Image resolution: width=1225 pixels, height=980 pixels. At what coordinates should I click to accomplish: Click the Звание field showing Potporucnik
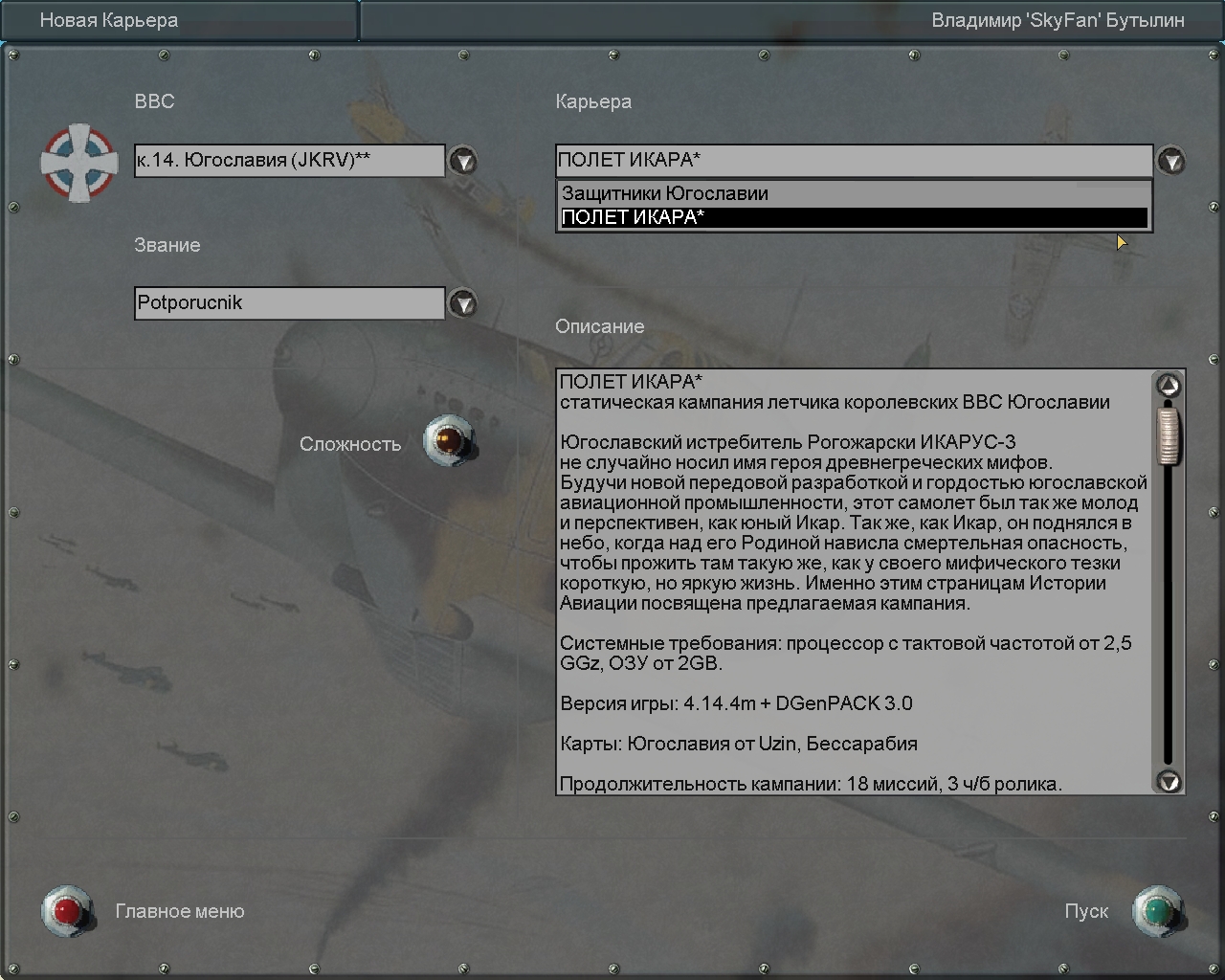290,303
